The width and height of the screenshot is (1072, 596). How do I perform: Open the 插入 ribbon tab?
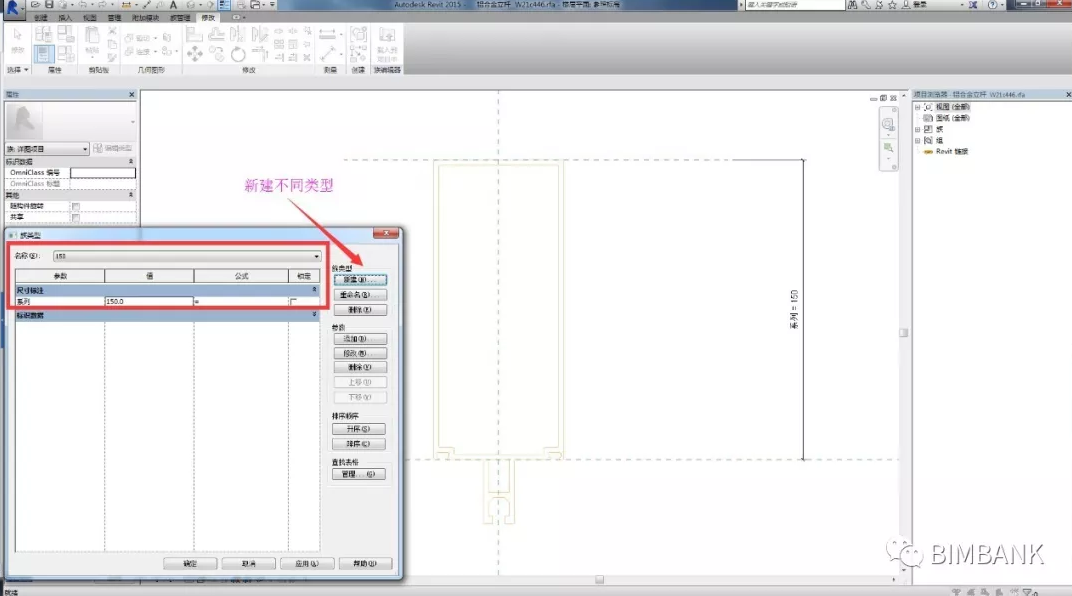point(65,18)
